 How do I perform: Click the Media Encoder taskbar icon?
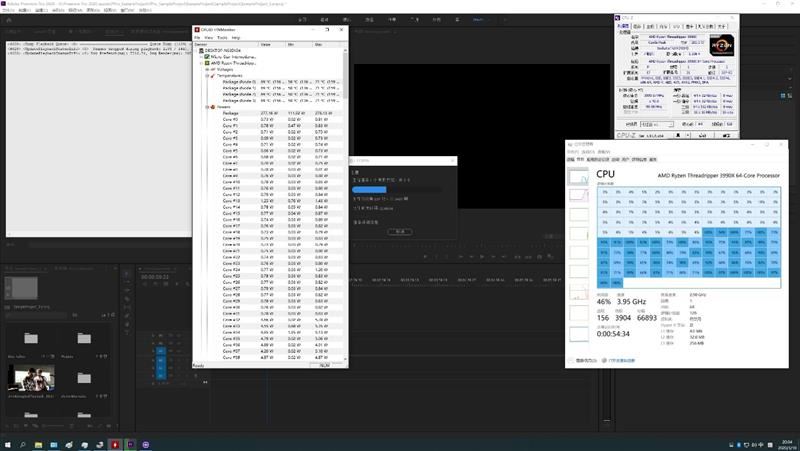pyautogui.click(x=145, y=445)
